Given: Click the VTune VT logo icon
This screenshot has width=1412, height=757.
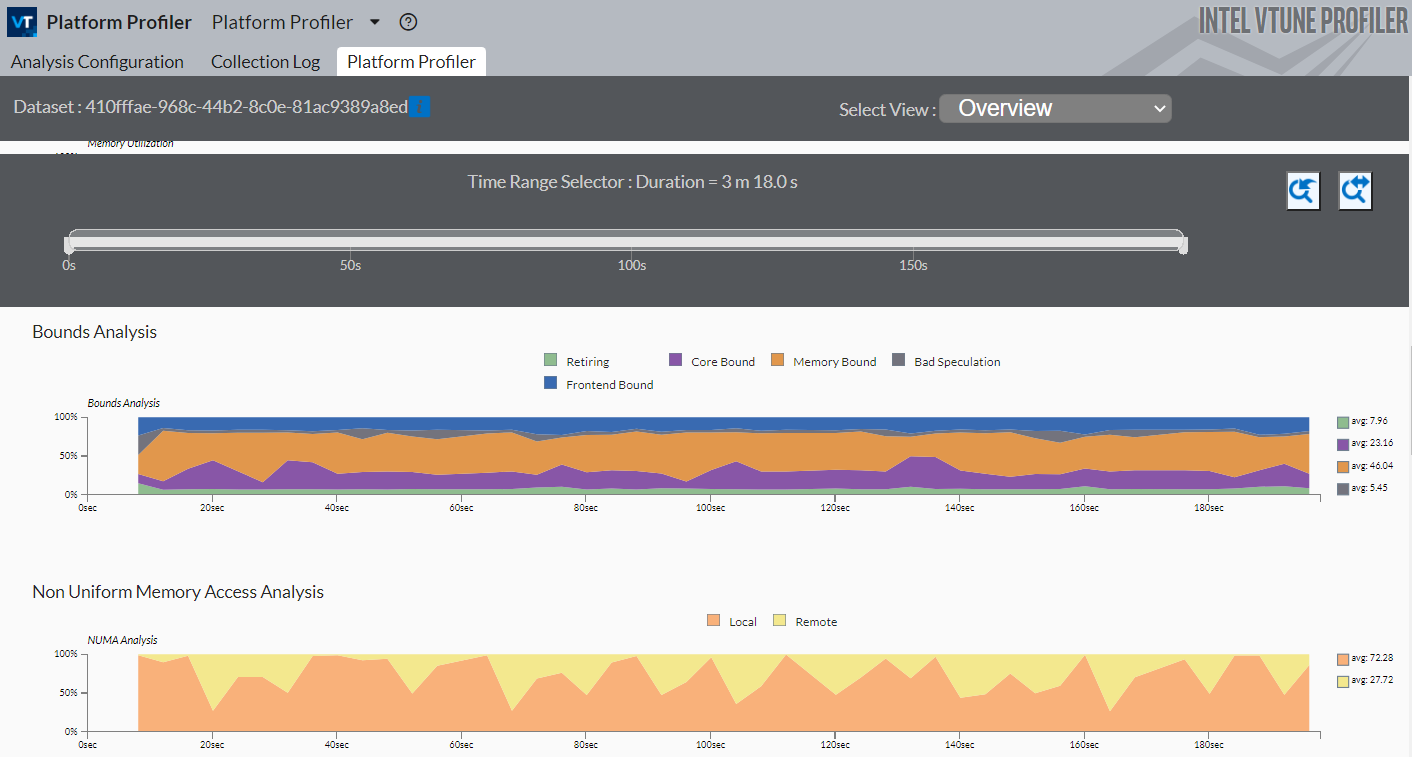Looking at the screenshot, I should coord(22,22).
